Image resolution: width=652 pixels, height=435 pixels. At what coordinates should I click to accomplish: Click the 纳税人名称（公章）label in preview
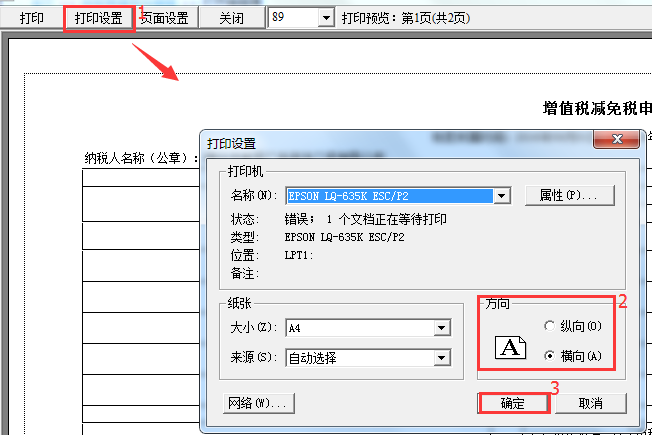tap(141, 158)
